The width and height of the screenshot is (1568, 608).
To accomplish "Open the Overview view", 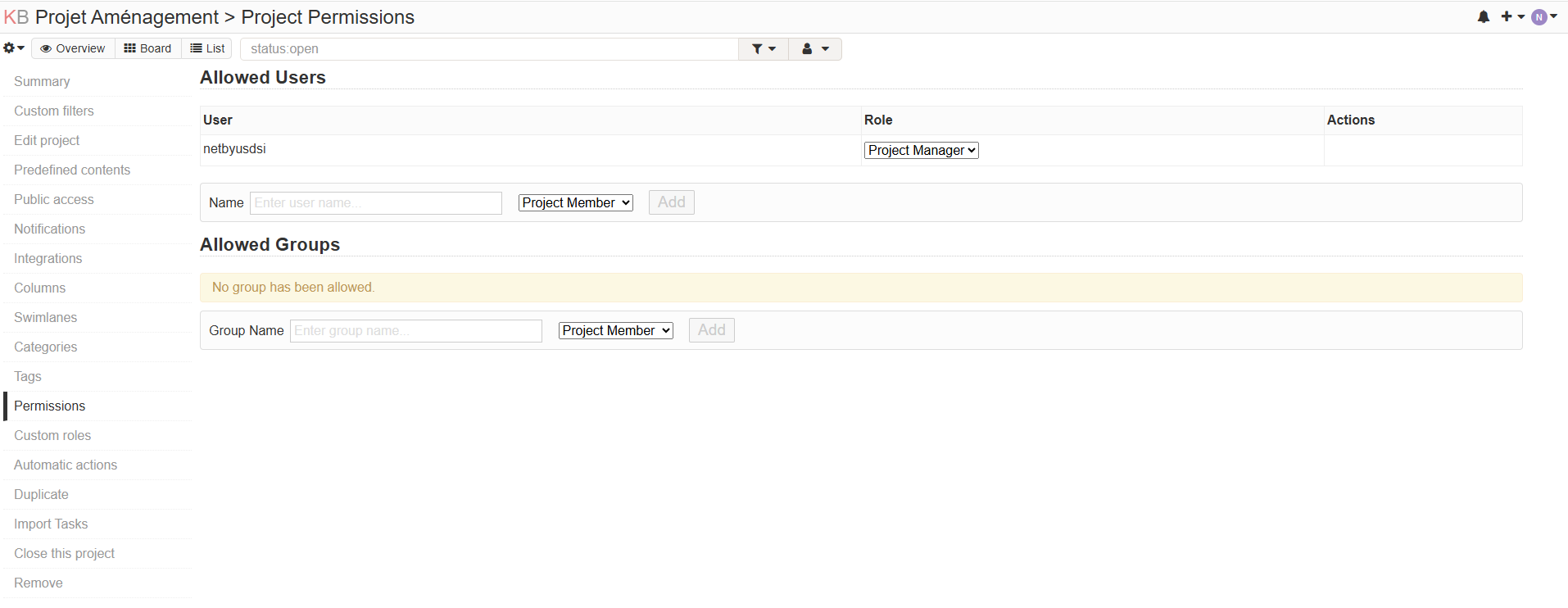I will pos(73,49).
